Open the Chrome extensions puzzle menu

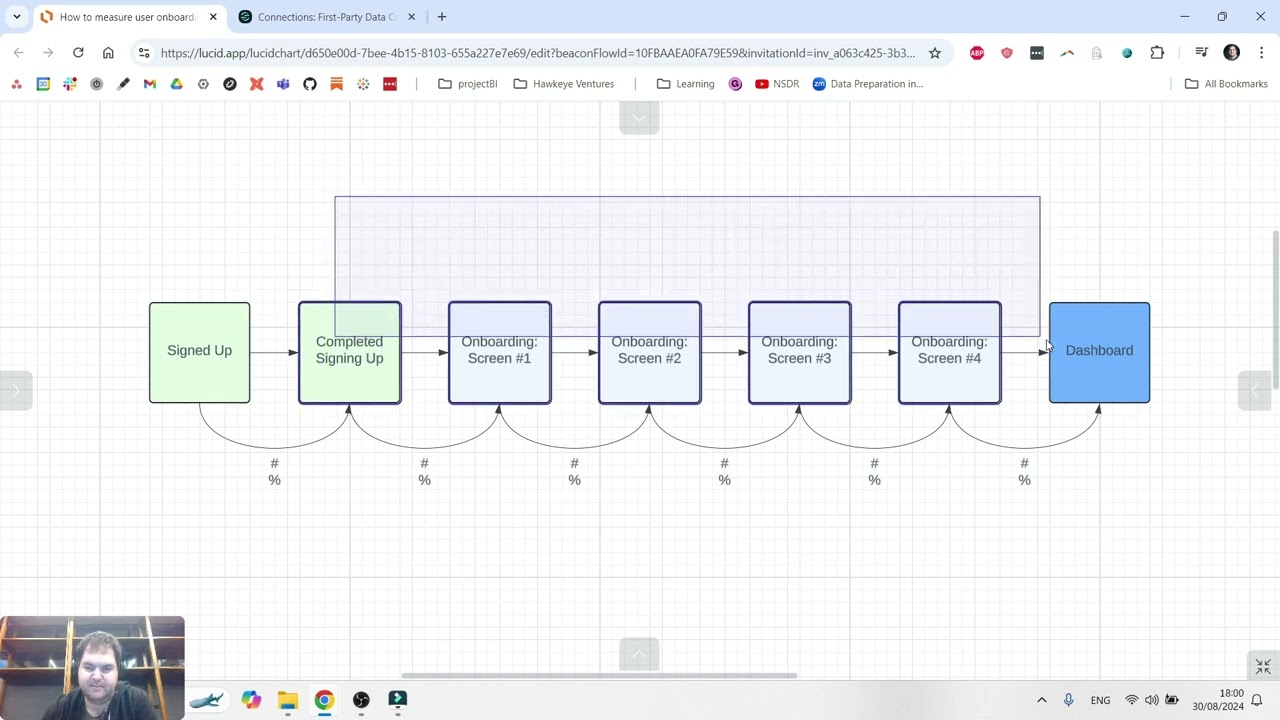click(x=1157, y=53)
